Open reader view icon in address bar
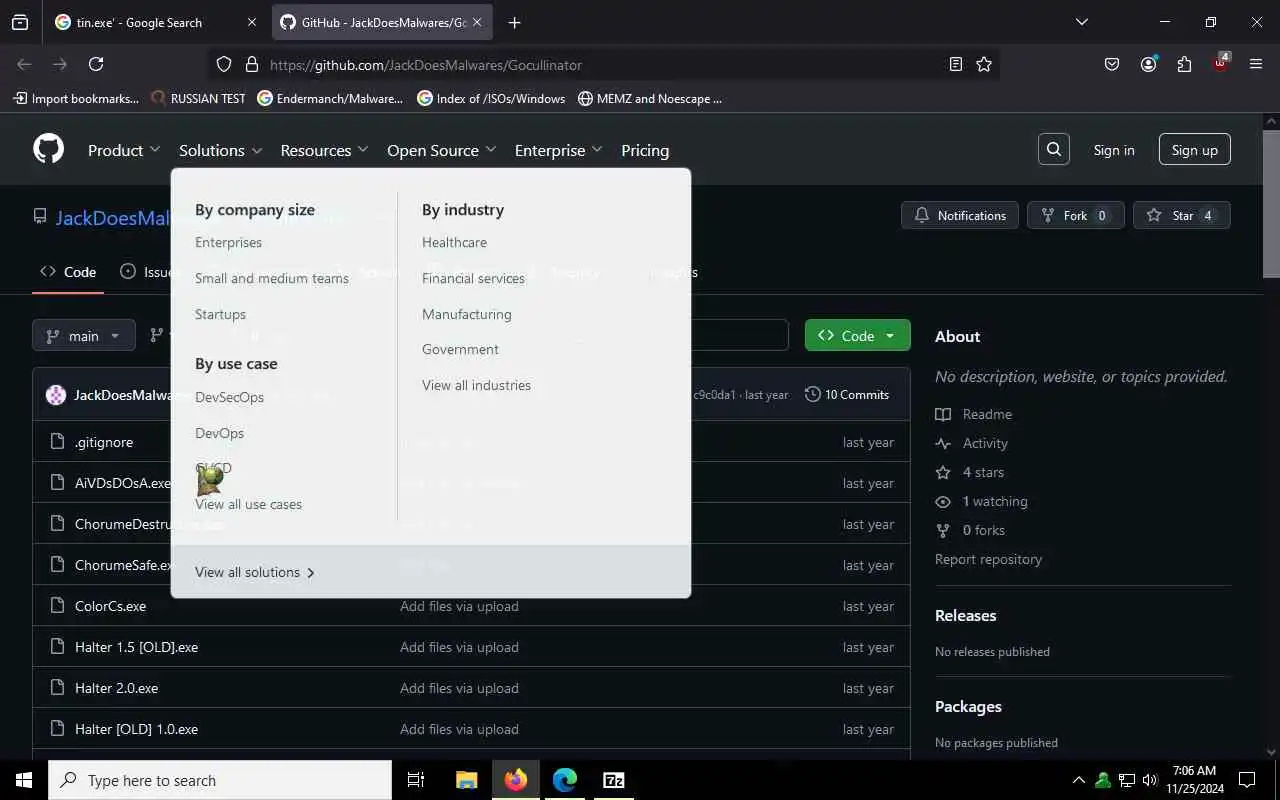This screenshot has height=800, width=1280. tap(956, 64)
